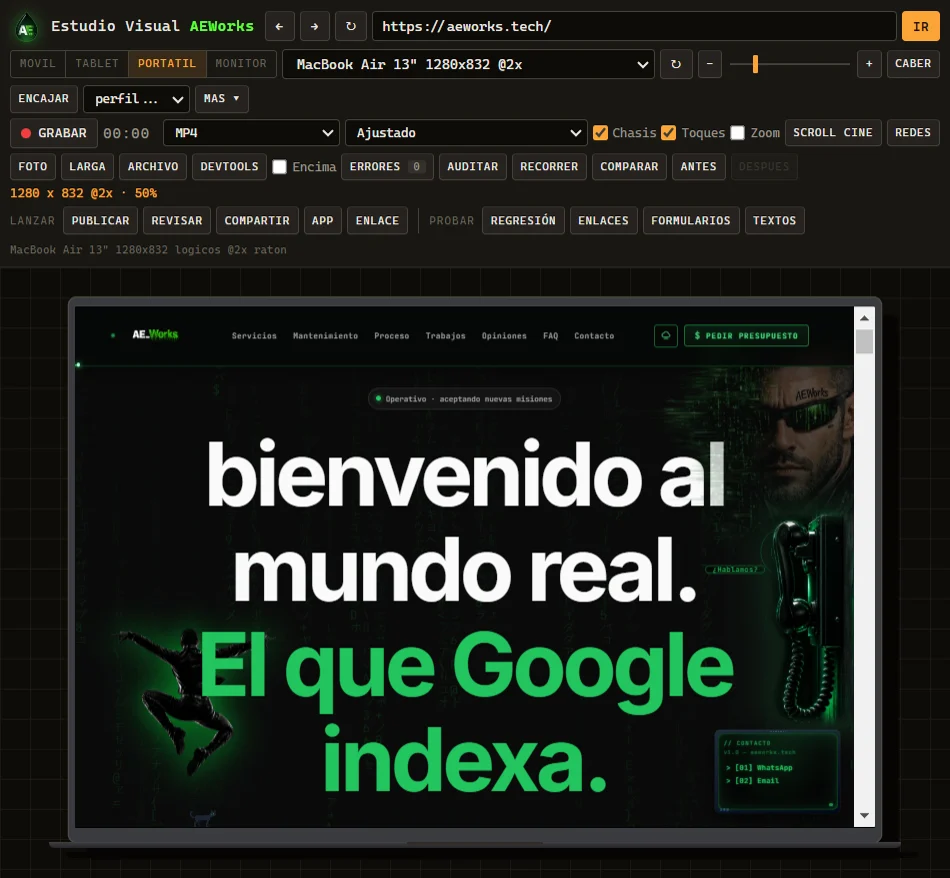The width and height of the screenshot is (950, 878).
Task: Click the LARGA capture button
Action: [87, 167]
